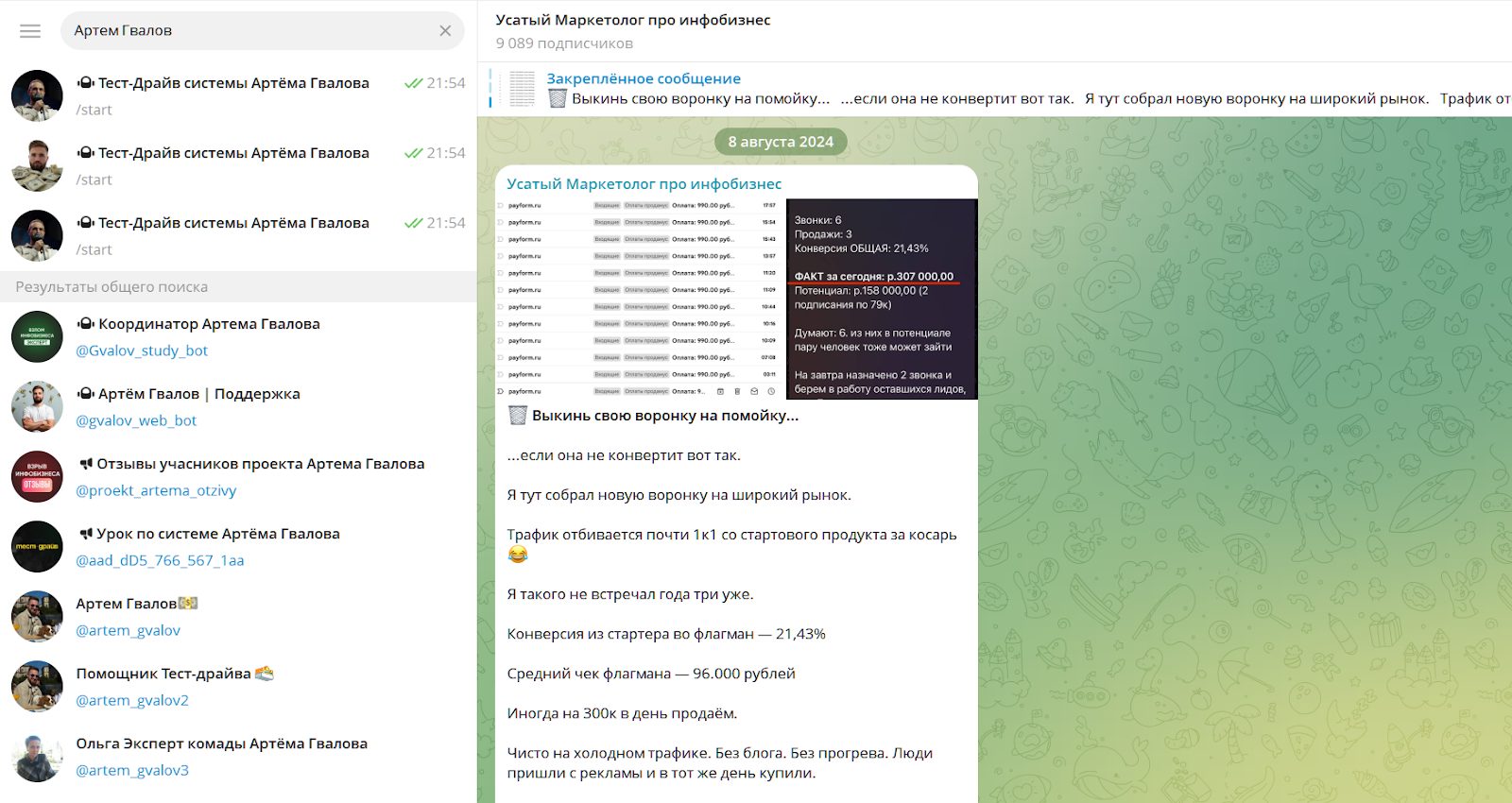Open the Артём Гвалов | Поддержка bot
The image size is (1512, 803).
[x=238, y=406]
